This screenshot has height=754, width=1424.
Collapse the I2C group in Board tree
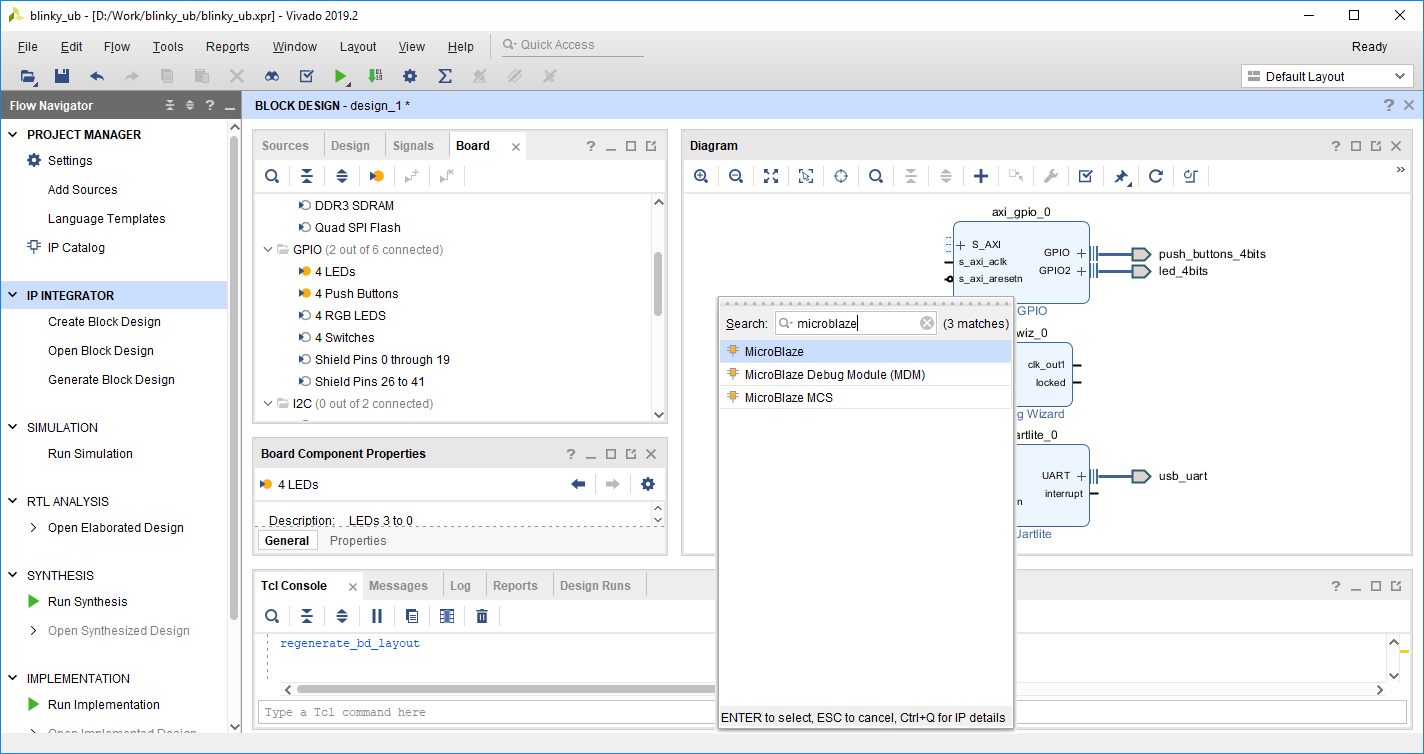[x=268, y=404]
